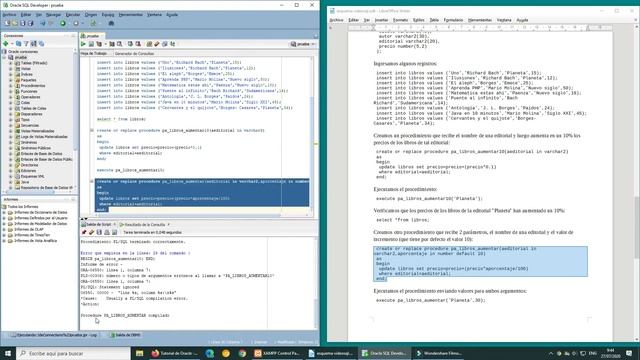Click the pin icon in script output toolbar
This screenshot has height=360, width=640.
pos(84,232)
